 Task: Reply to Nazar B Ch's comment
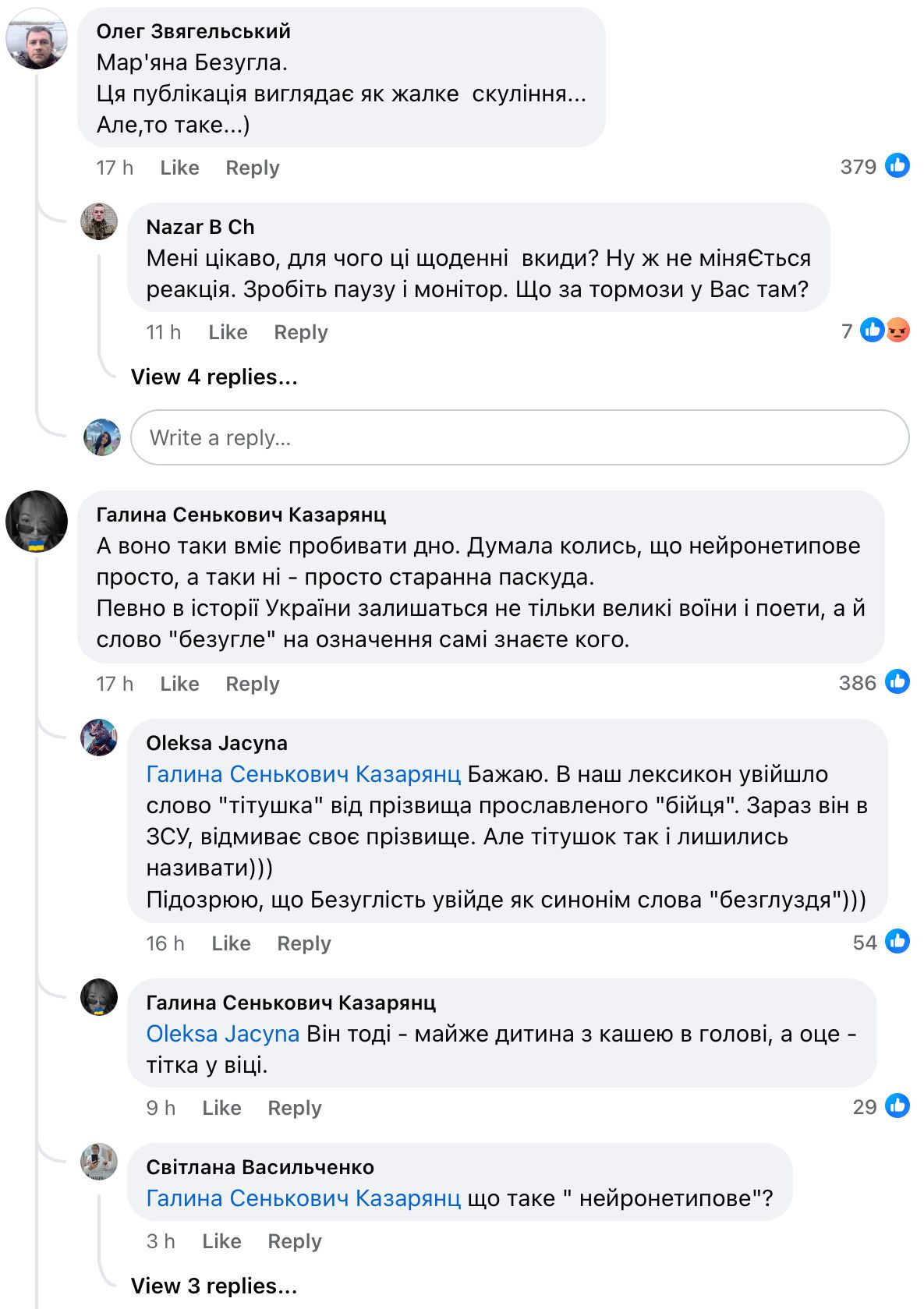pyautogui.click(x=300, y=332)
